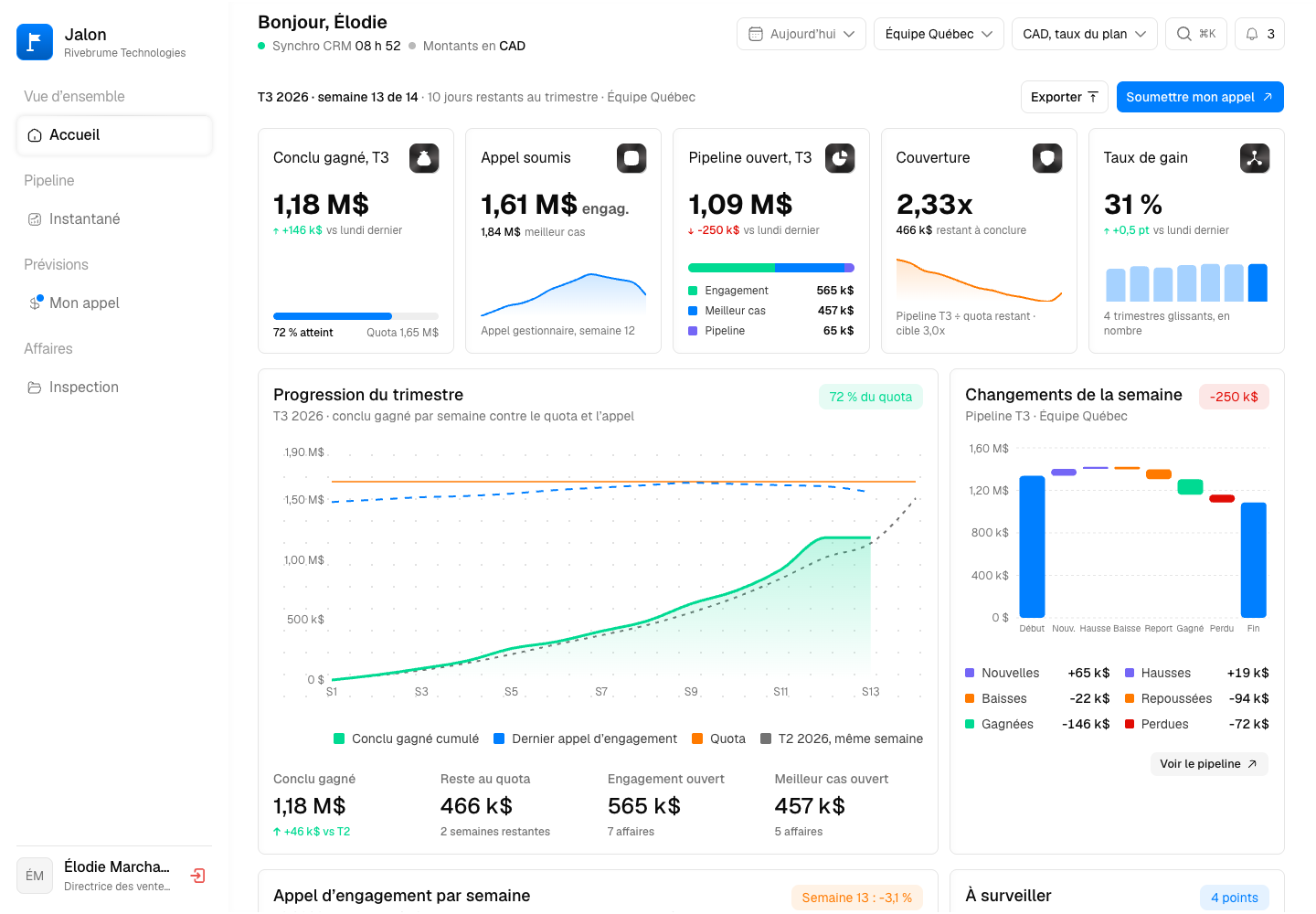Click the Gagnées -146 k$ row
This screenshot has height=914, width=1316.
(1037, 724)
